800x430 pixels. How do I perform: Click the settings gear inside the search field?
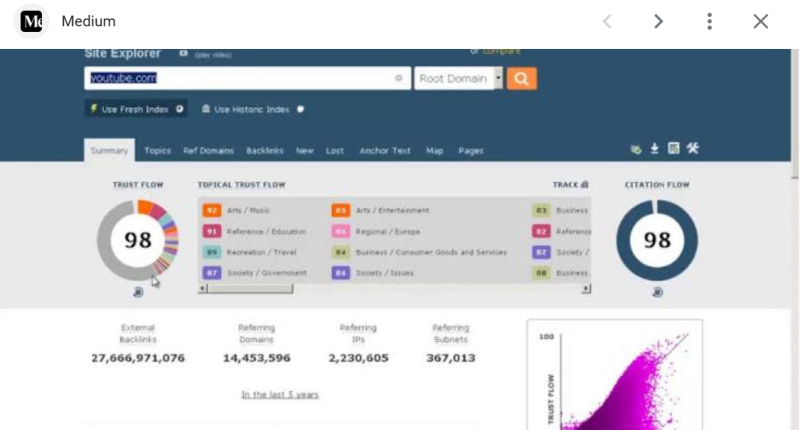[398, 78]
